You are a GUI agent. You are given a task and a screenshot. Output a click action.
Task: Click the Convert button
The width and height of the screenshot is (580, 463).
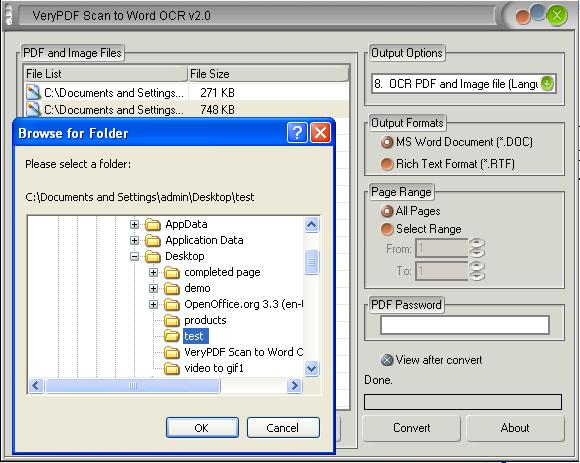pos(412,428)
